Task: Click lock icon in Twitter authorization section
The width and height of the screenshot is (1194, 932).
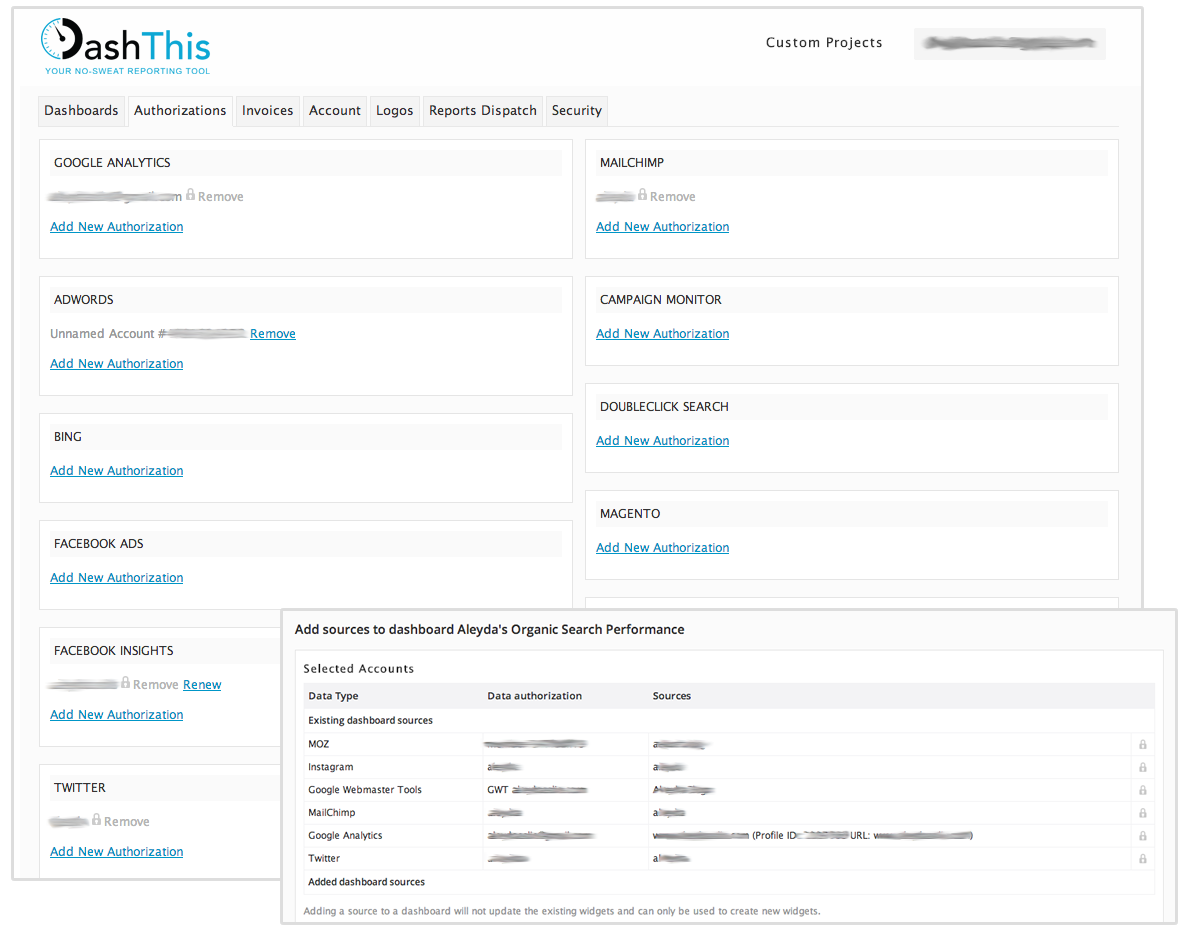Action: pyautogui.click(x=97, y=820)
